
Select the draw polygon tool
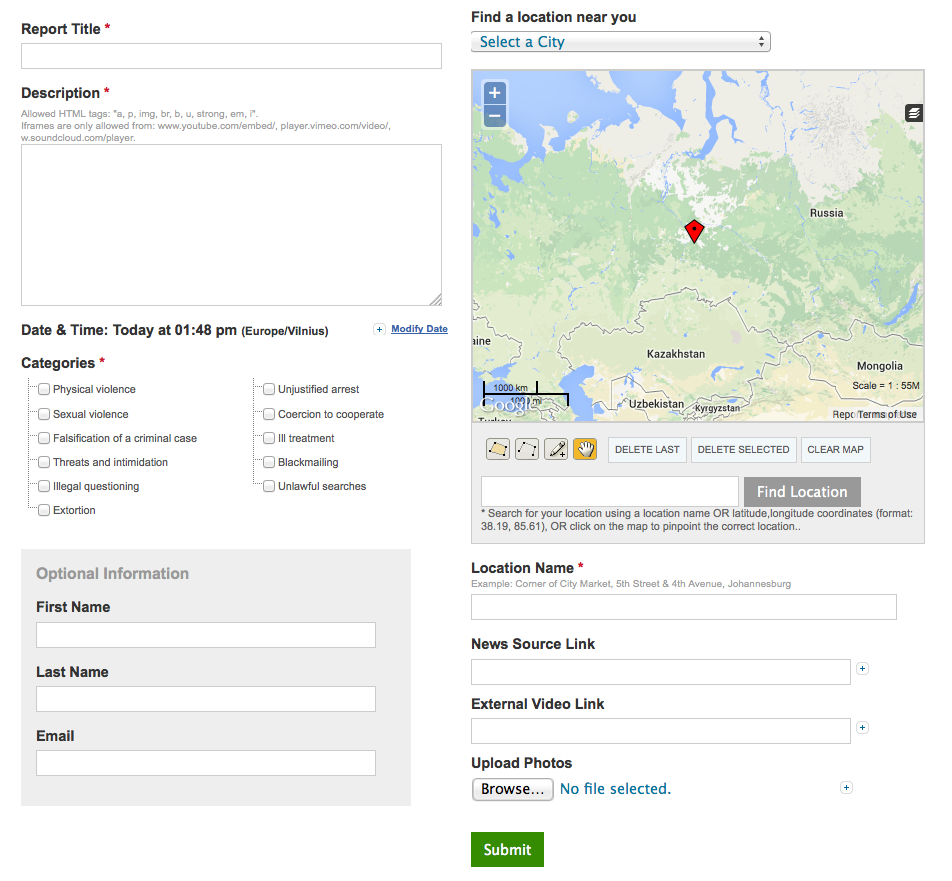pyautogui.click(x=498, y=450)
